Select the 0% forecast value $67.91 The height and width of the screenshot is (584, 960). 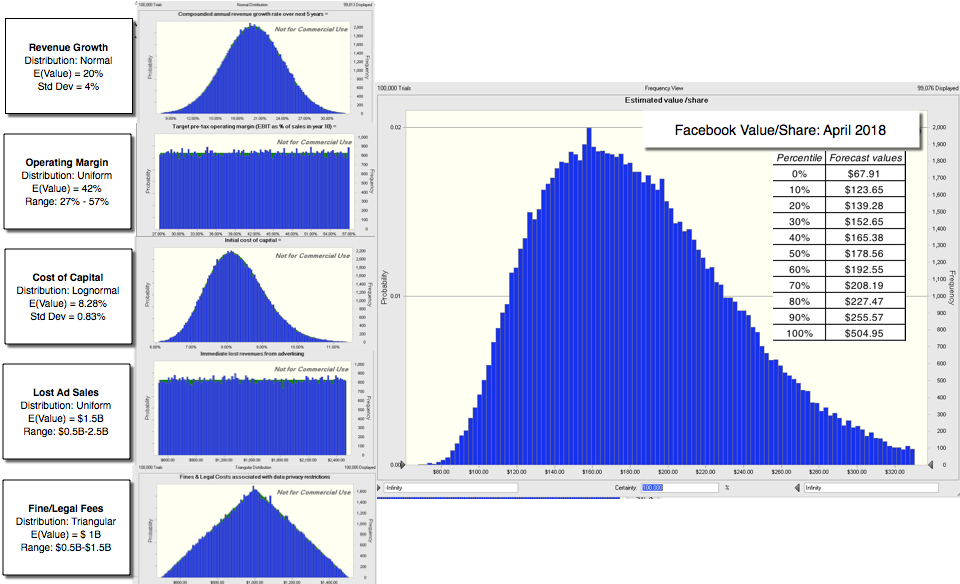[x=865, y=174]
